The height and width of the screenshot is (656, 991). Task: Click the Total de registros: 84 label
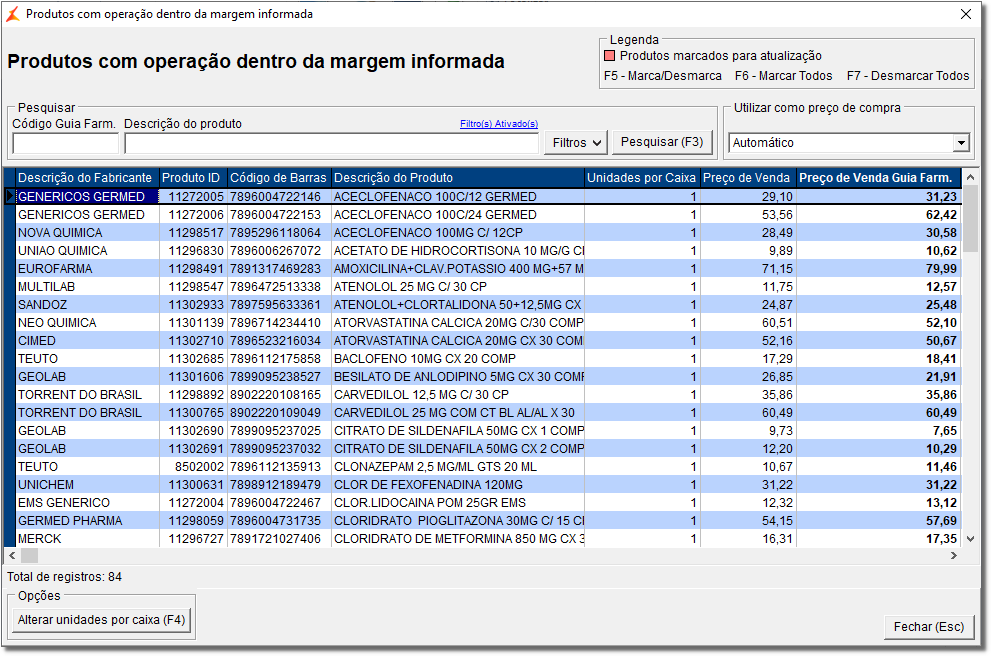pos(64,577)
